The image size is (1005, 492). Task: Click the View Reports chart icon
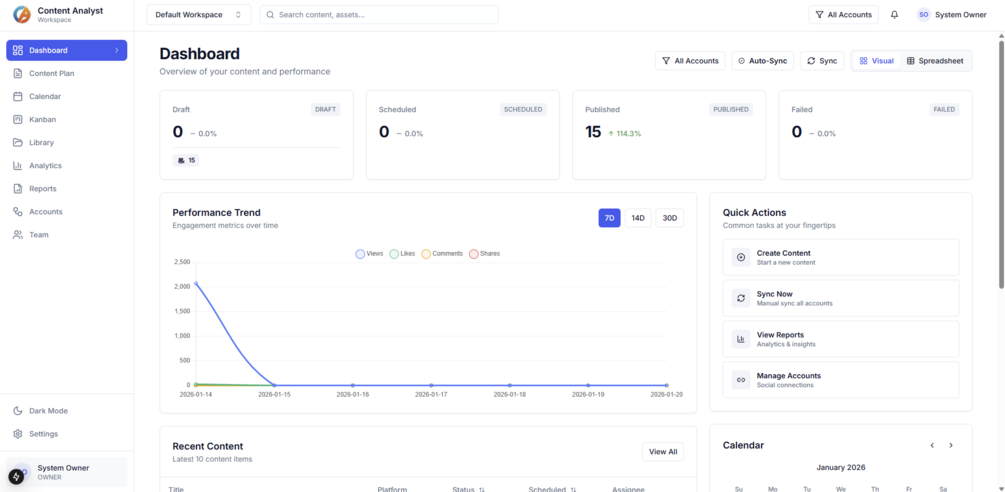[741, 339]
